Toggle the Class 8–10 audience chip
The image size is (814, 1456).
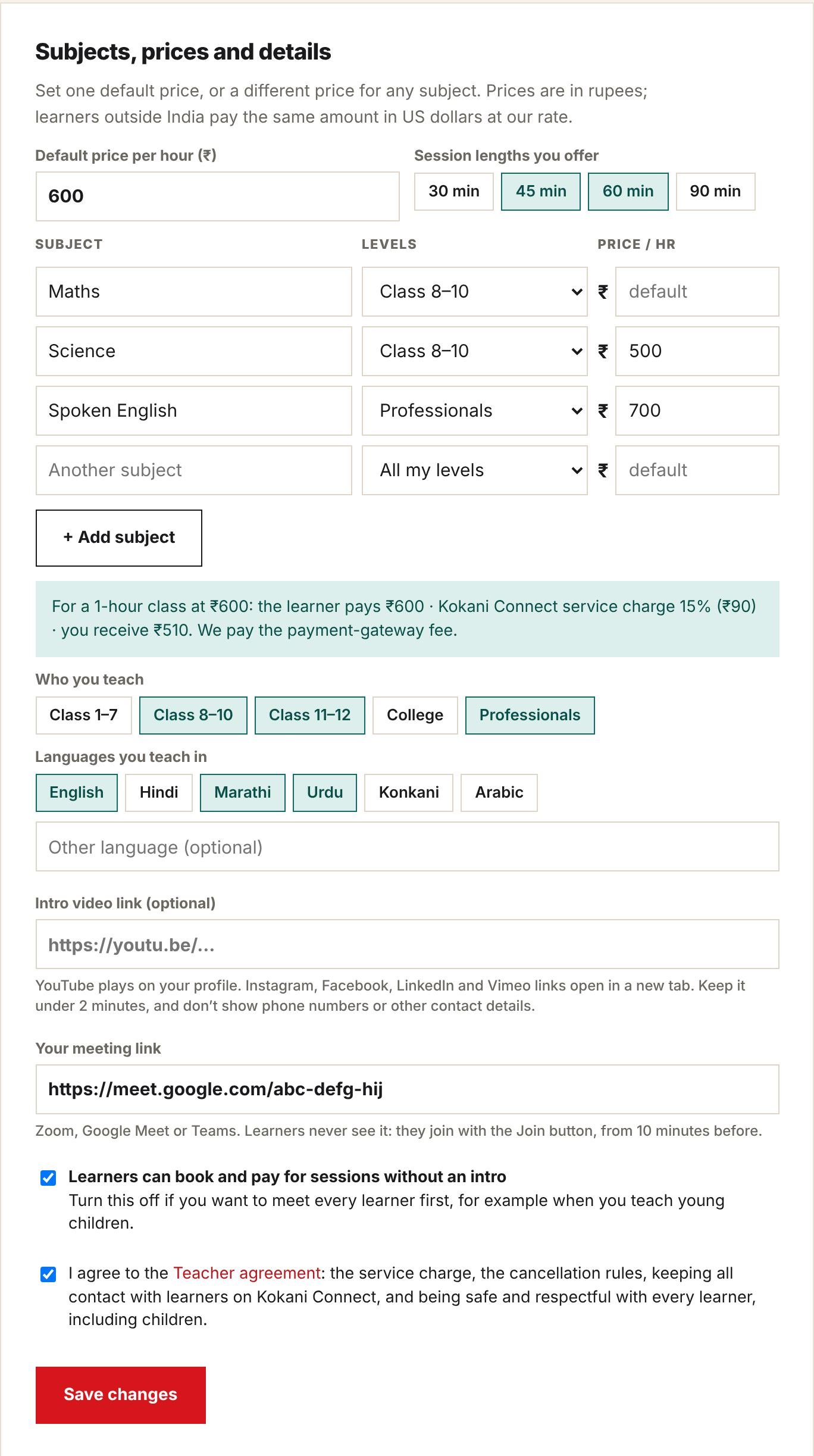(193, 715)
